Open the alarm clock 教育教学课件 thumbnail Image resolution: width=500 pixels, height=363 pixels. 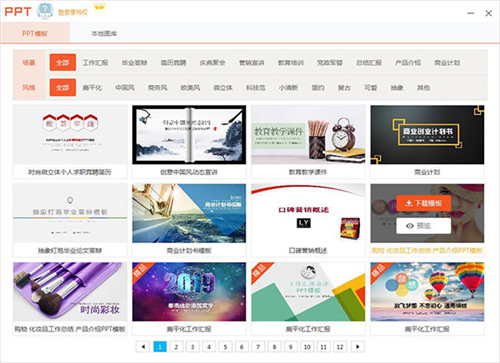[x=308, y=135]
